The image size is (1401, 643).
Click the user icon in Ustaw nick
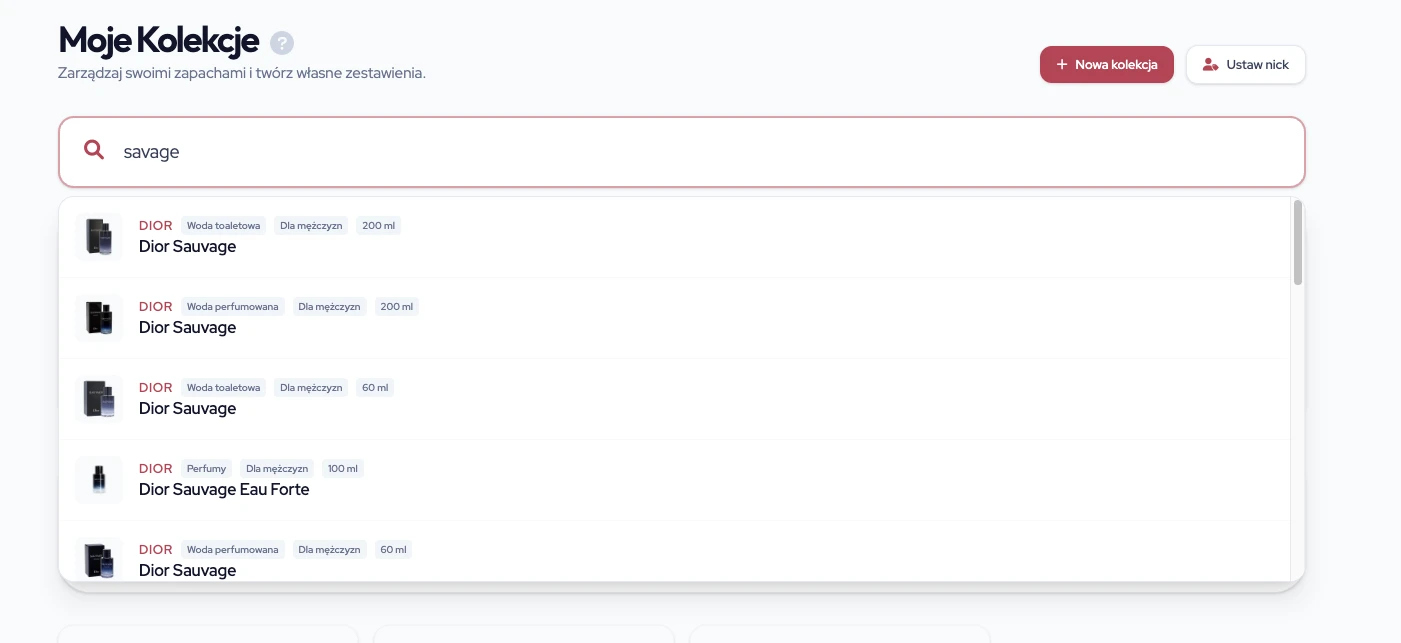[1210, 65]
